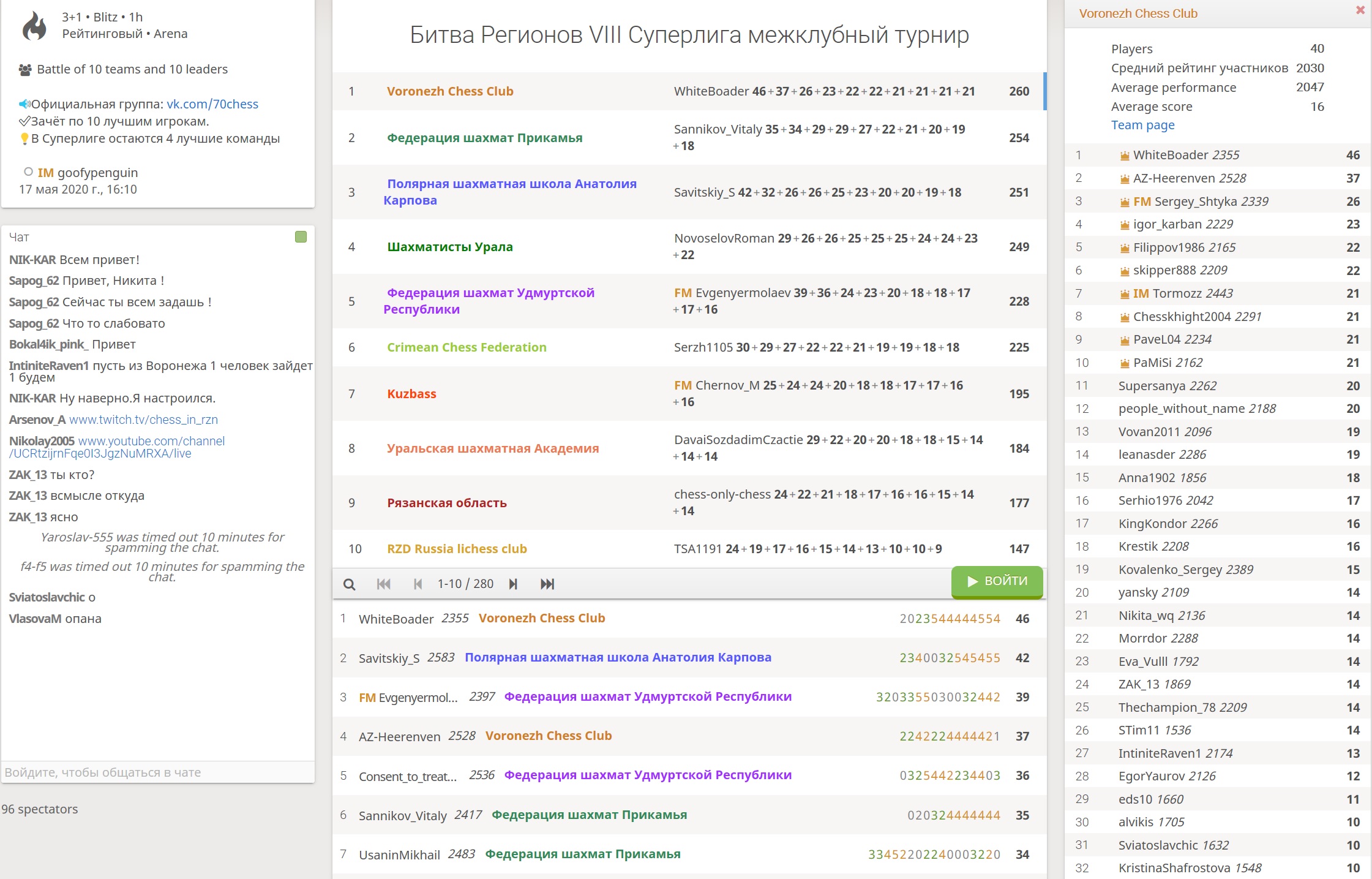
Task: Click the crown icon beside igor_karban
Action: pos(1125,225)
